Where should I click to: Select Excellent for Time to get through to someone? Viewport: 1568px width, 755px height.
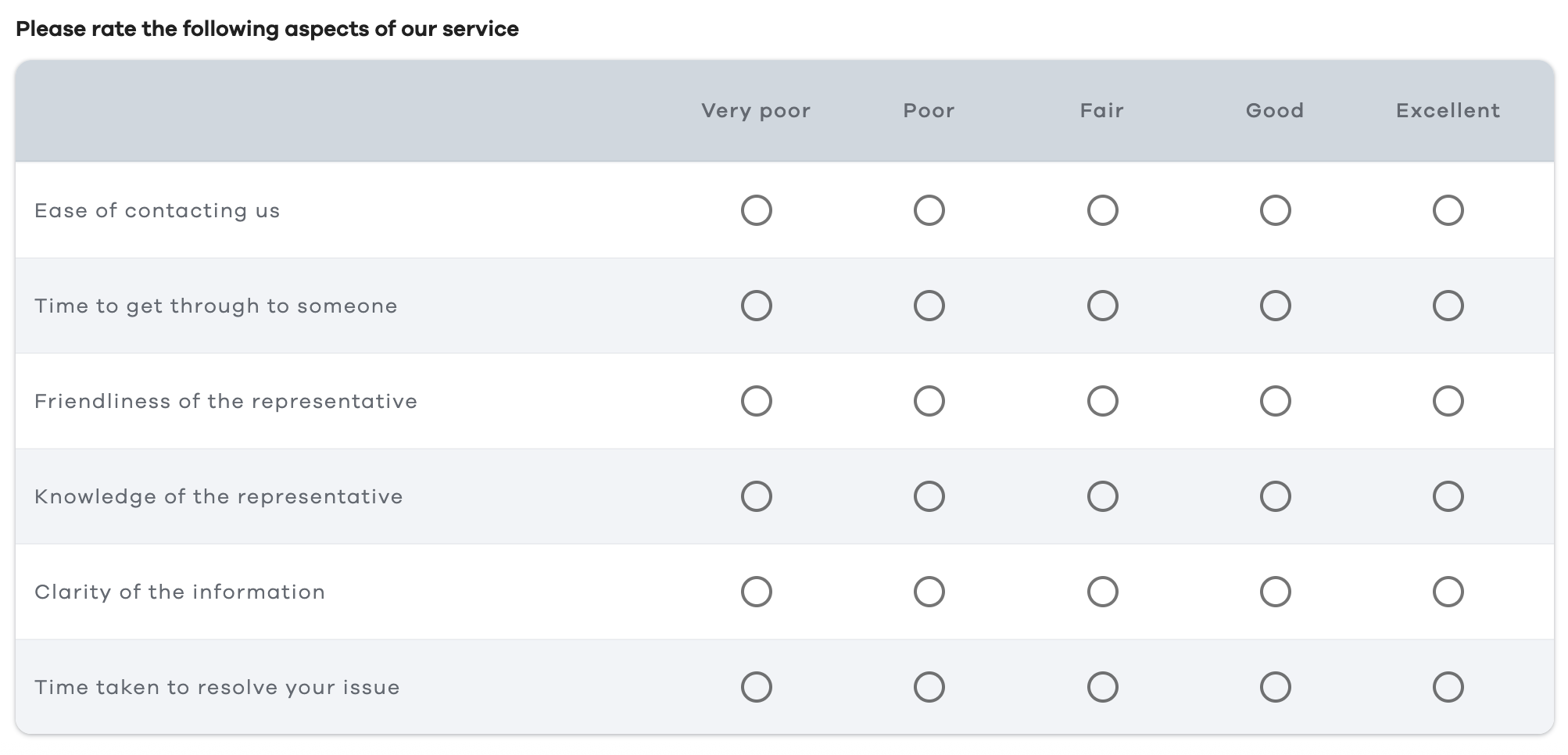1448,306
